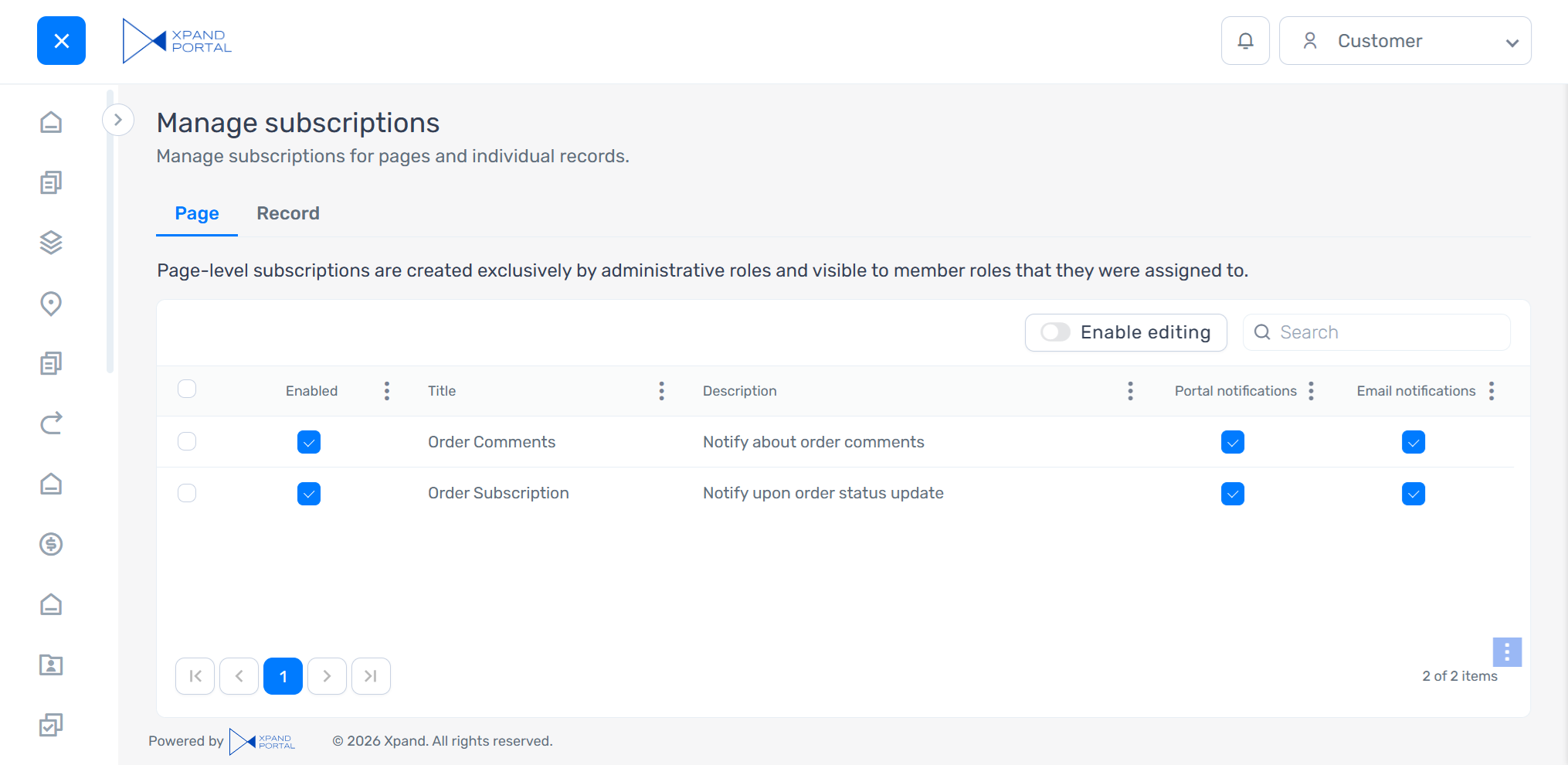
Task: Go to pagination page 1
Action: tap(283, 676)
